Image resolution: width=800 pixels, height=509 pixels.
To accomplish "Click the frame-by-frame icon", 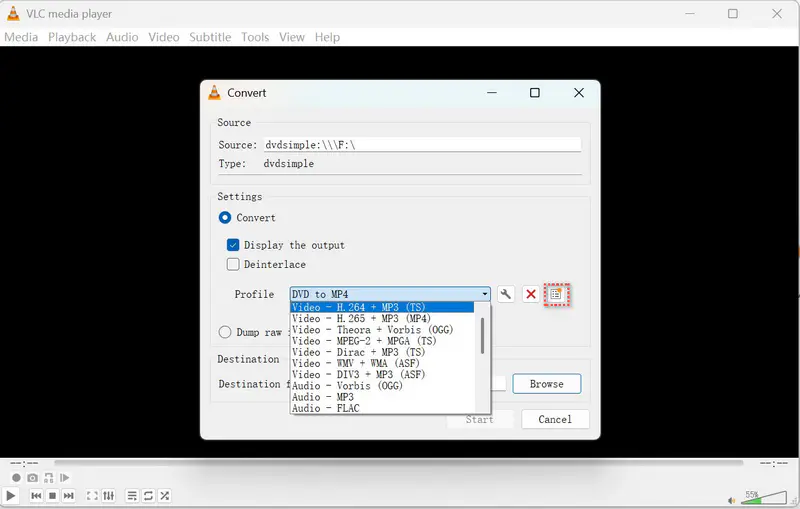I will point(64,478).
